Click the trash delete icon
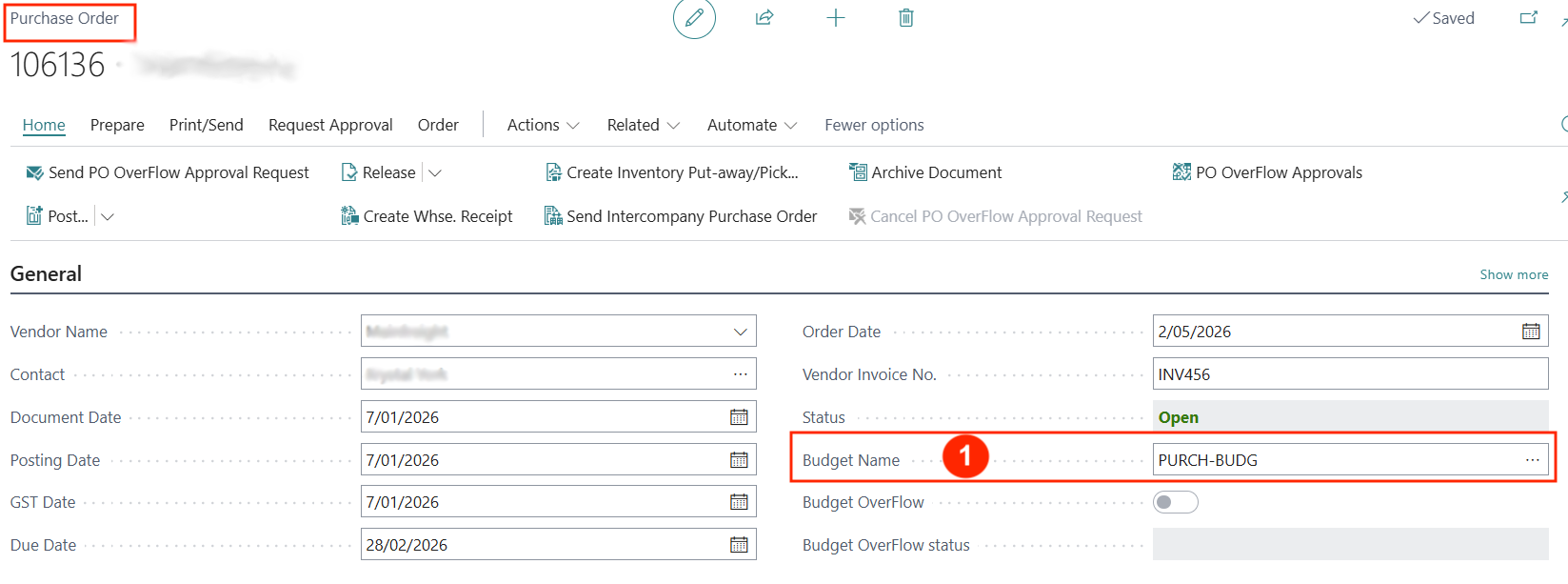The image size is (1568, 584). [905, 18]
